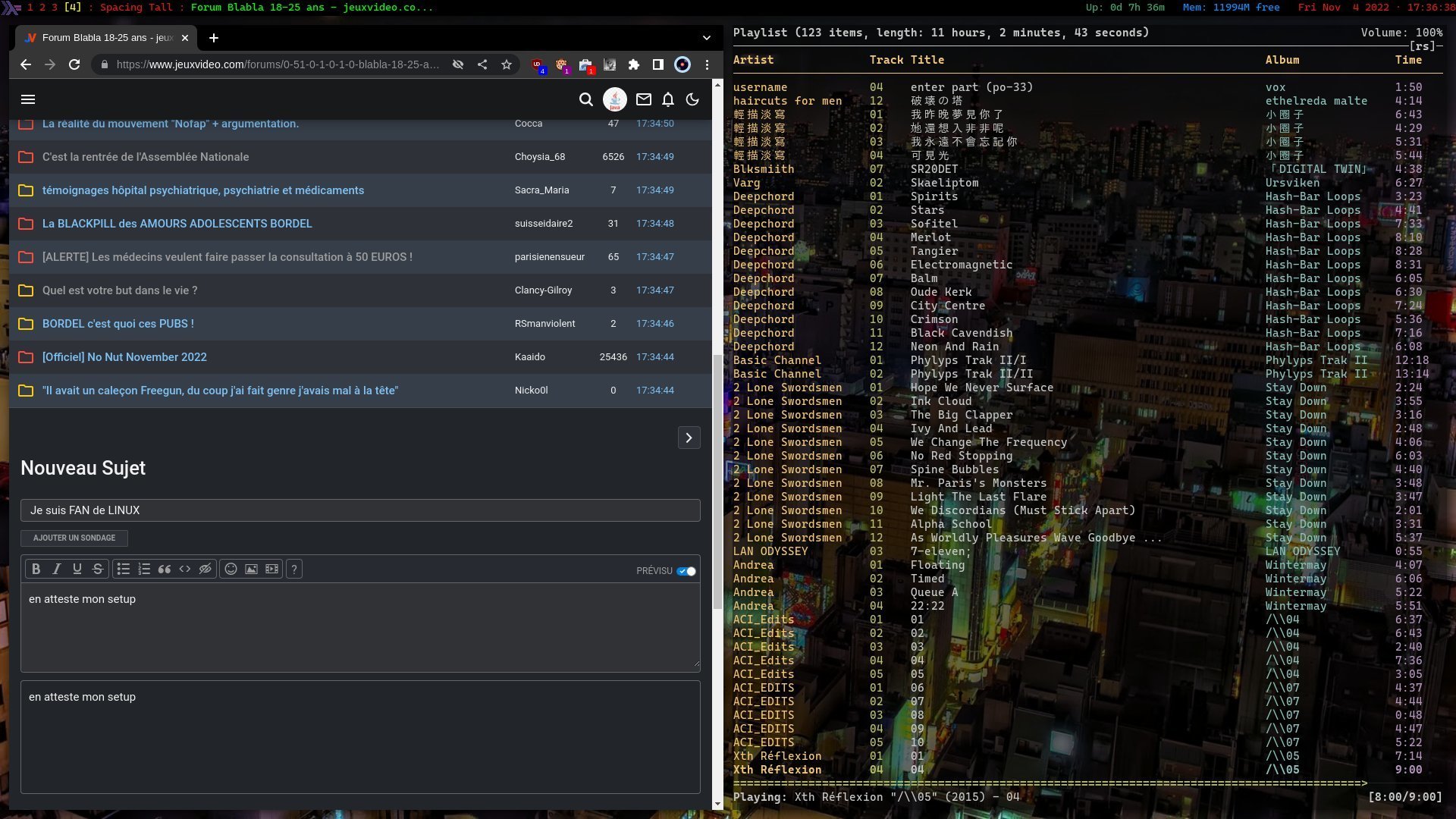
Task: Insert a quote block via the toolbar
Action: 164,569
